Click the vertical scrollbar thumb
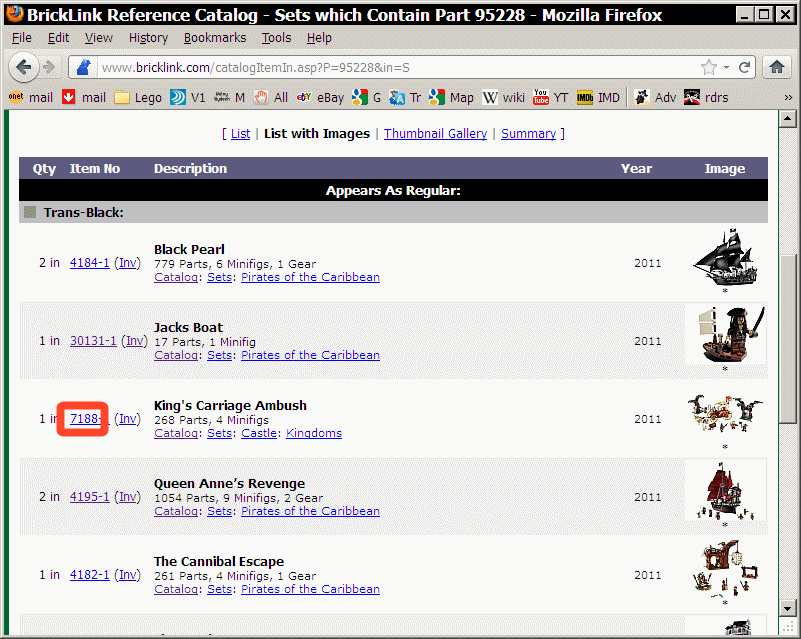 click(787, 338)
